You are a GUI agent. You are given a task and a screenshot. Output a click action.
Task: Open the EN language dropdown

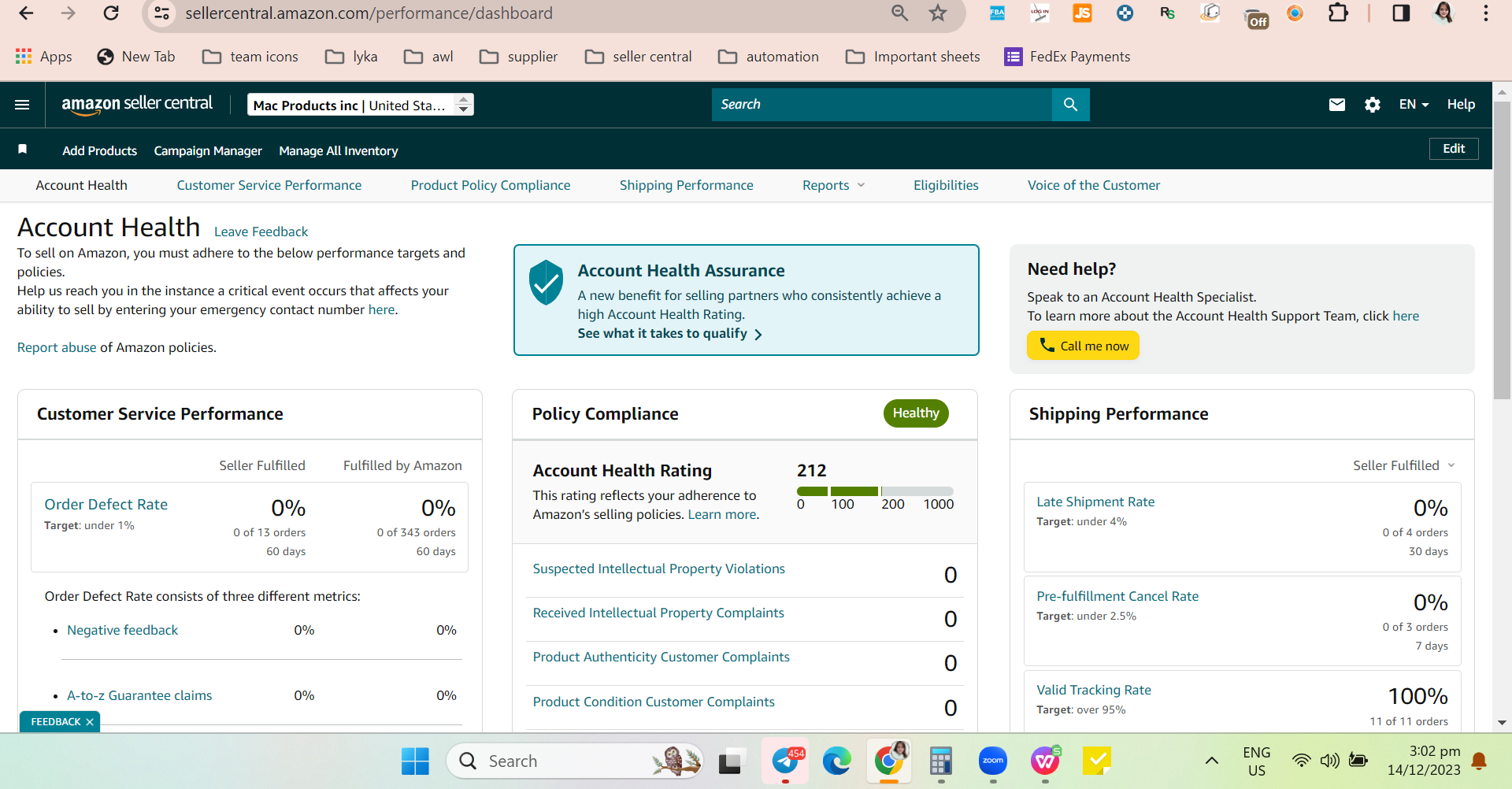1414,105
